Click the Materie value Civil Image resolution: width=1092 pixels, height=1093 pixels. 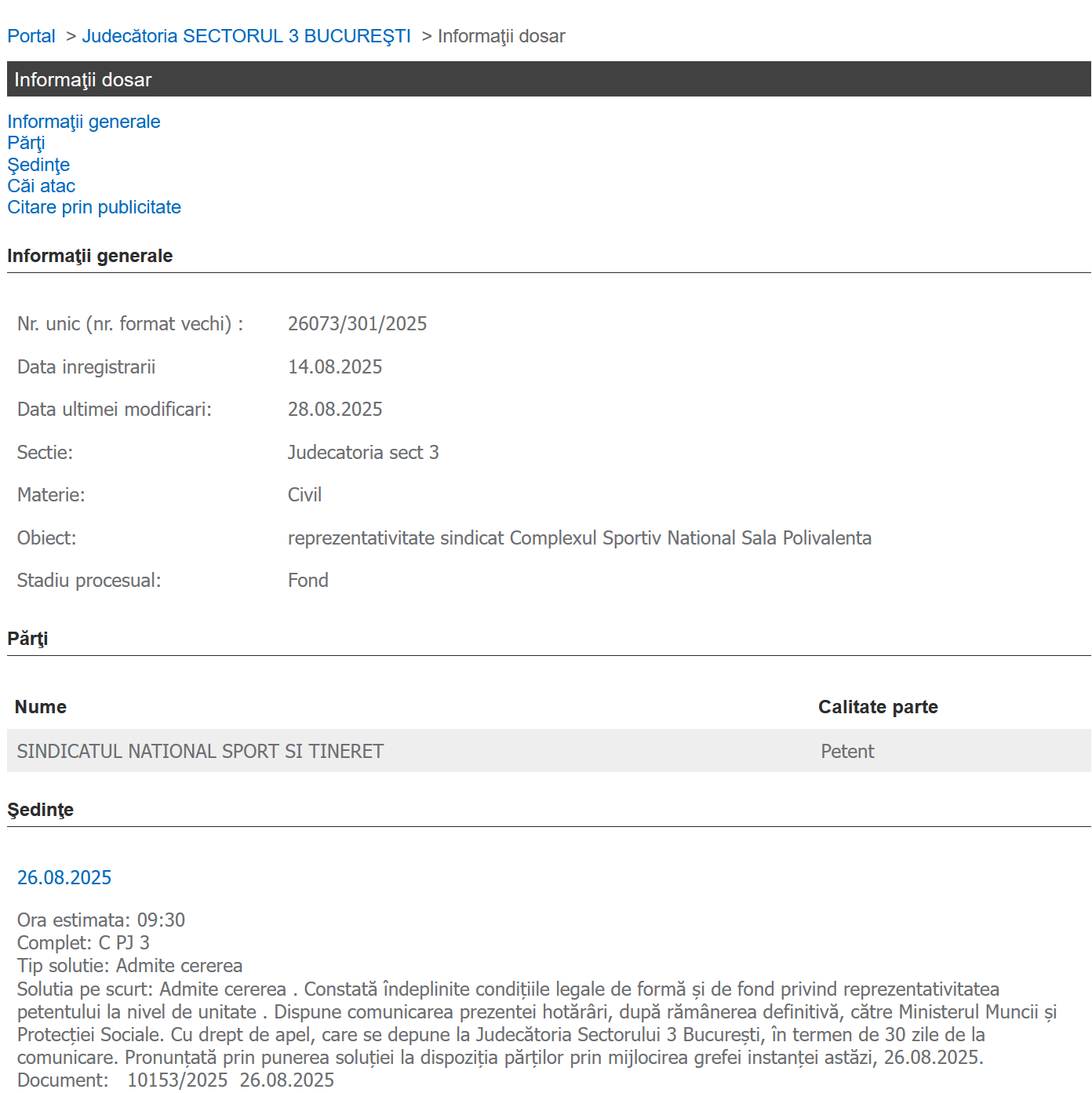[304, 495]
